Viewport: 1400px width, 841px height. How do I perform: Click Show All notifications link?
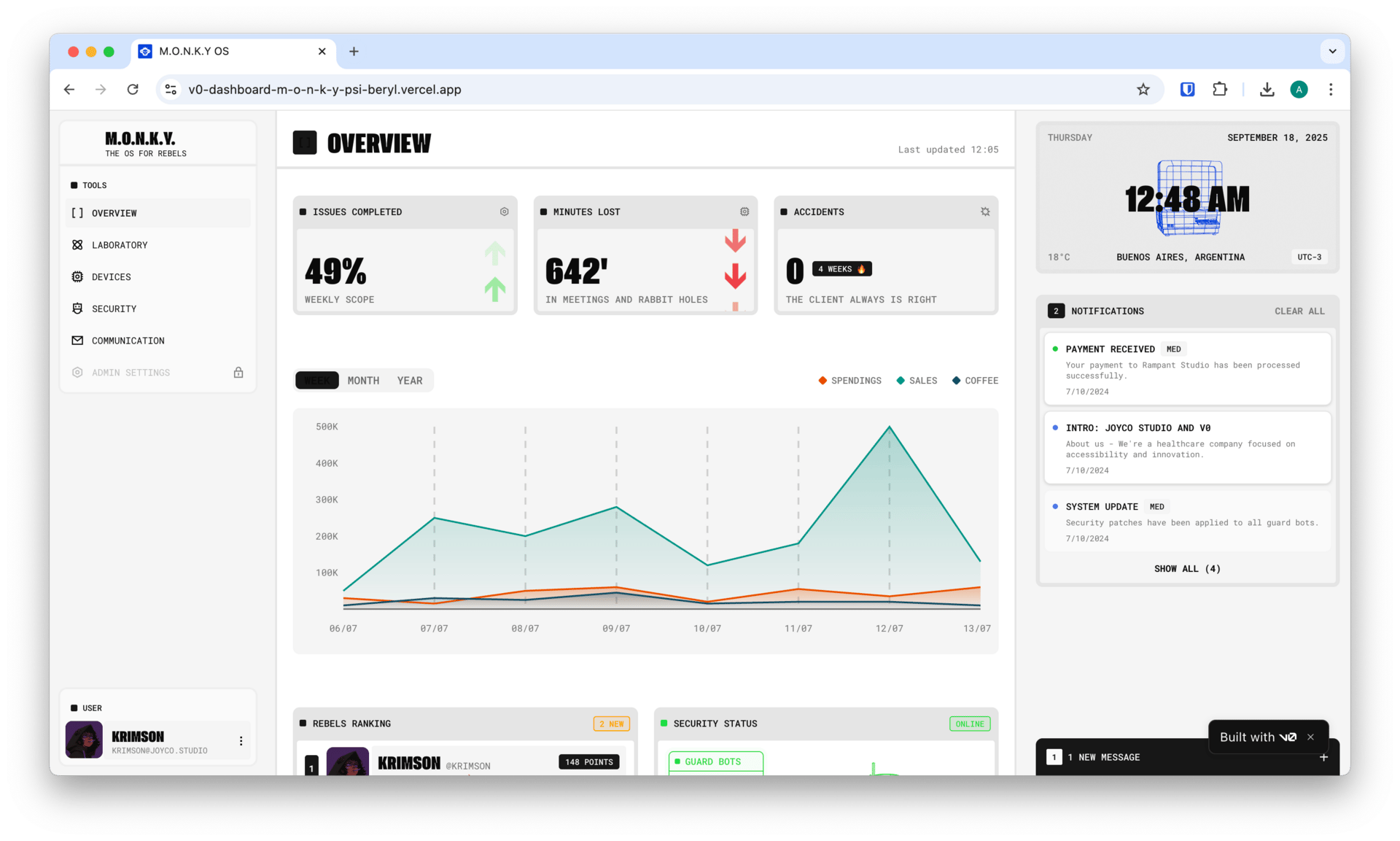pyautogui.click(x=1187, y=569)
